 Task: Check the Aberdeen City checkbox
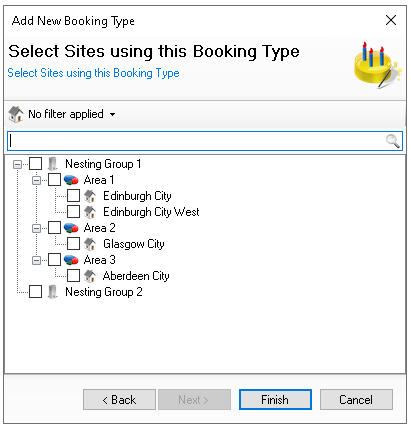tap(73, 276)
